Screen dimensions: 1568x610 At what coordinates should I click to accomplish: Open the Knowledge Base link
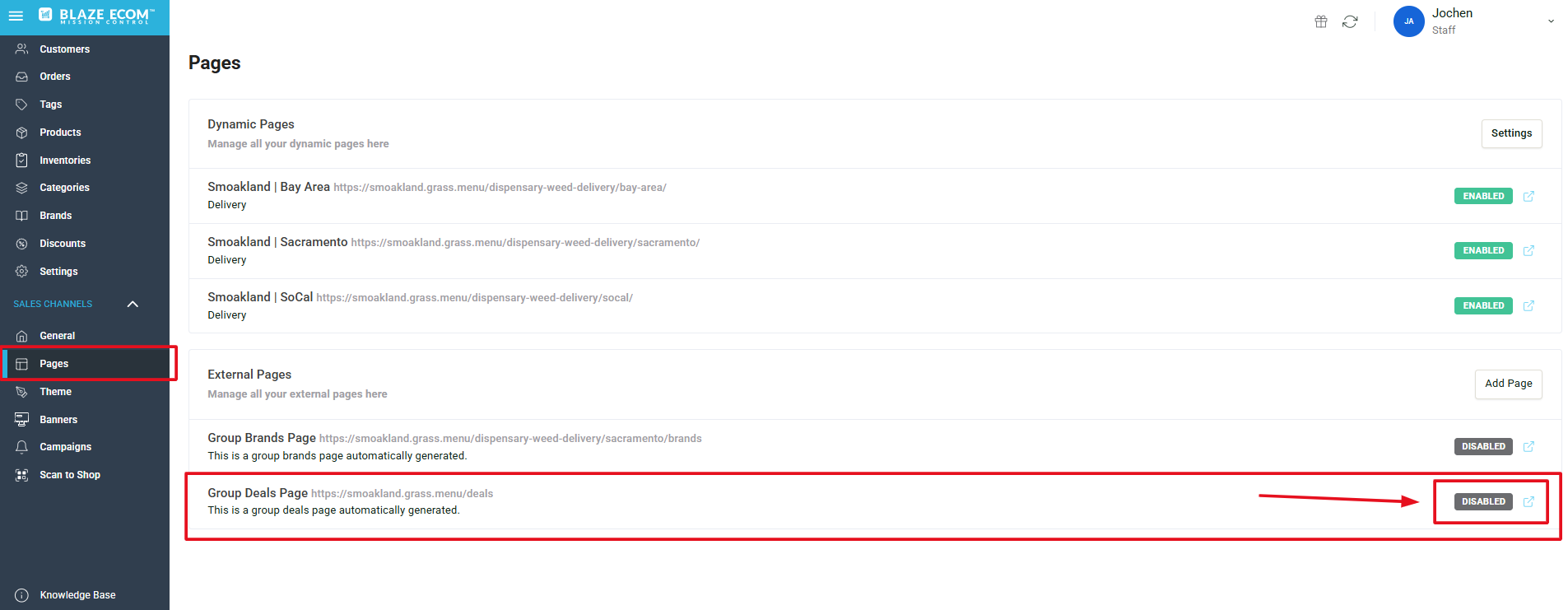click(77, 595)
